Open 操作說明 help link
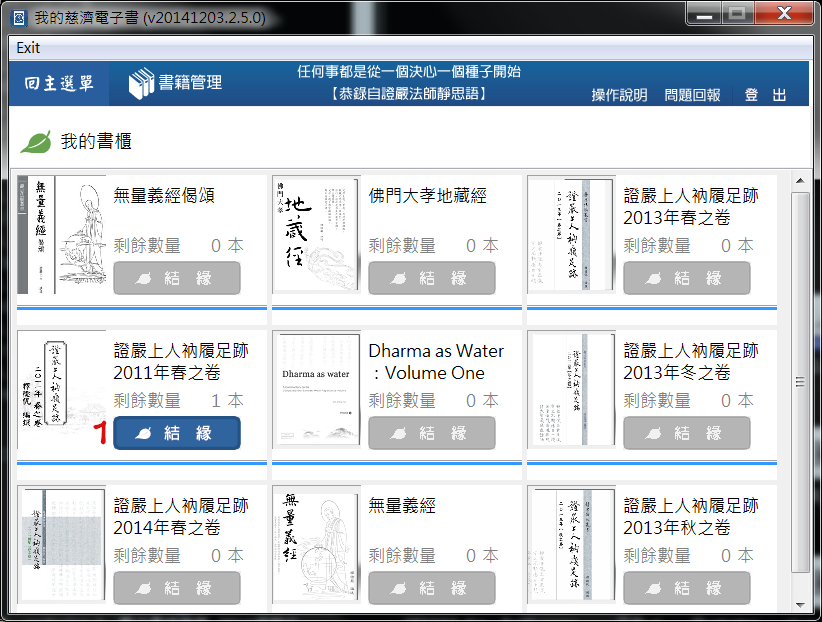Screen dimensions: 822x622 tap(619, 95)
